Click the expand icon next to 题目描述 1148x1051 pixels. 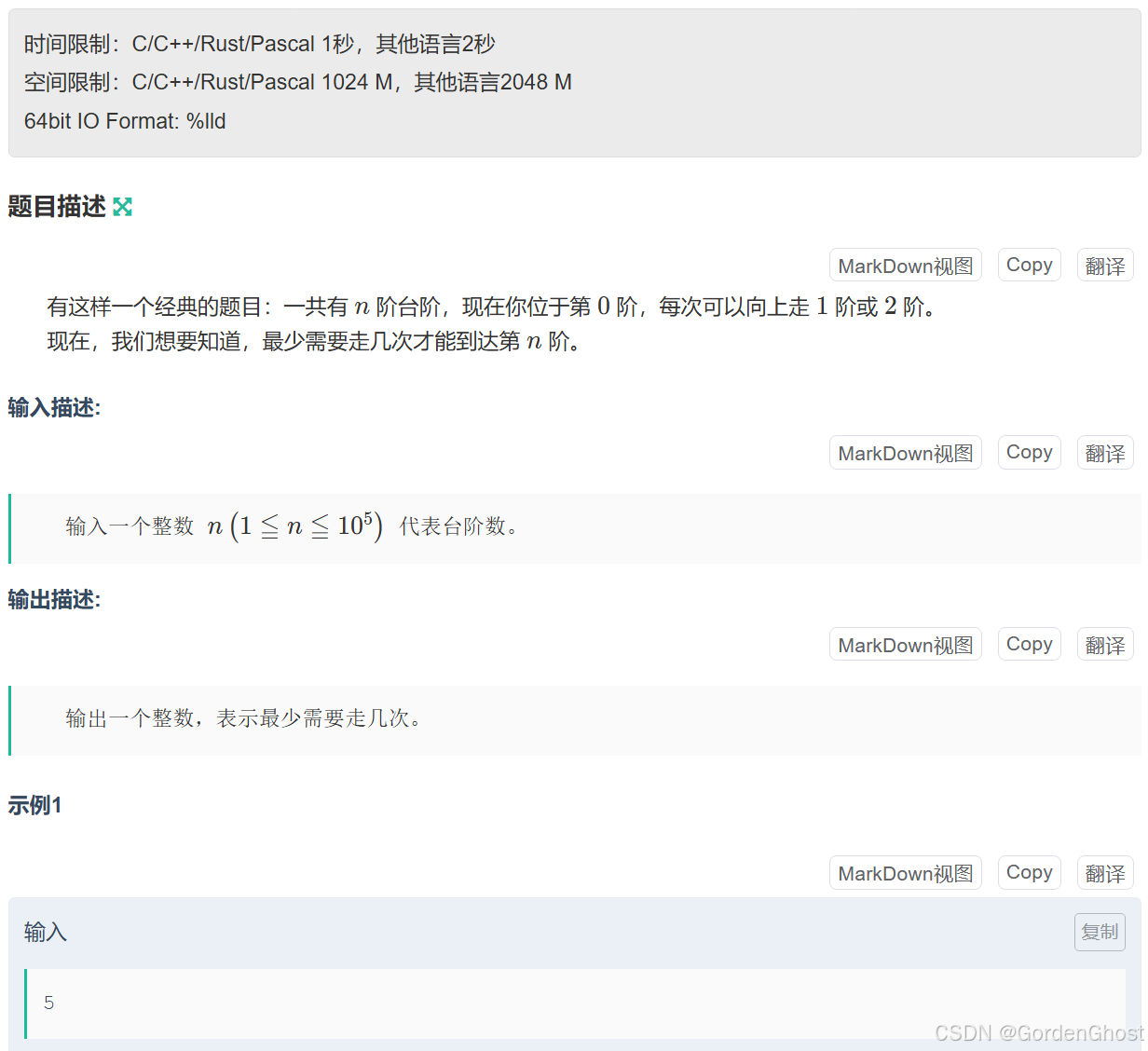pyautogui.click(x=122, y=206)
